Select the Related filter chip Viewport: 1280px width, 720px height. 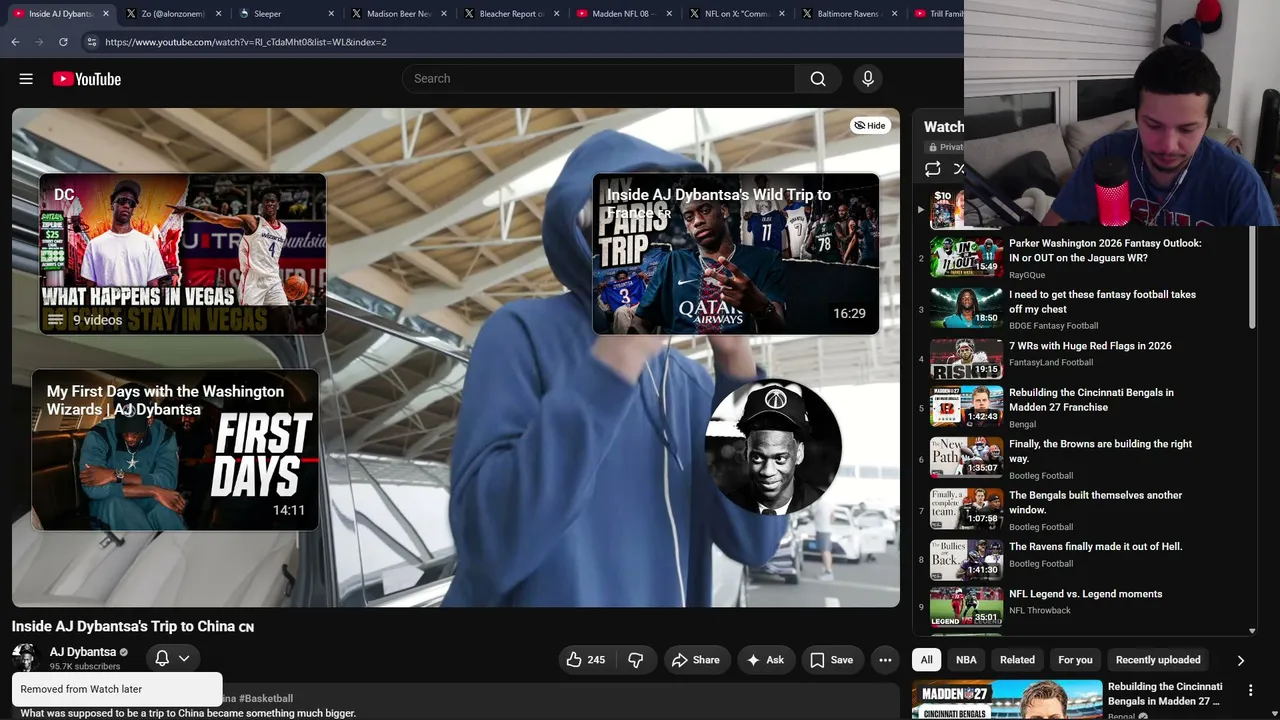point(1018,660)
